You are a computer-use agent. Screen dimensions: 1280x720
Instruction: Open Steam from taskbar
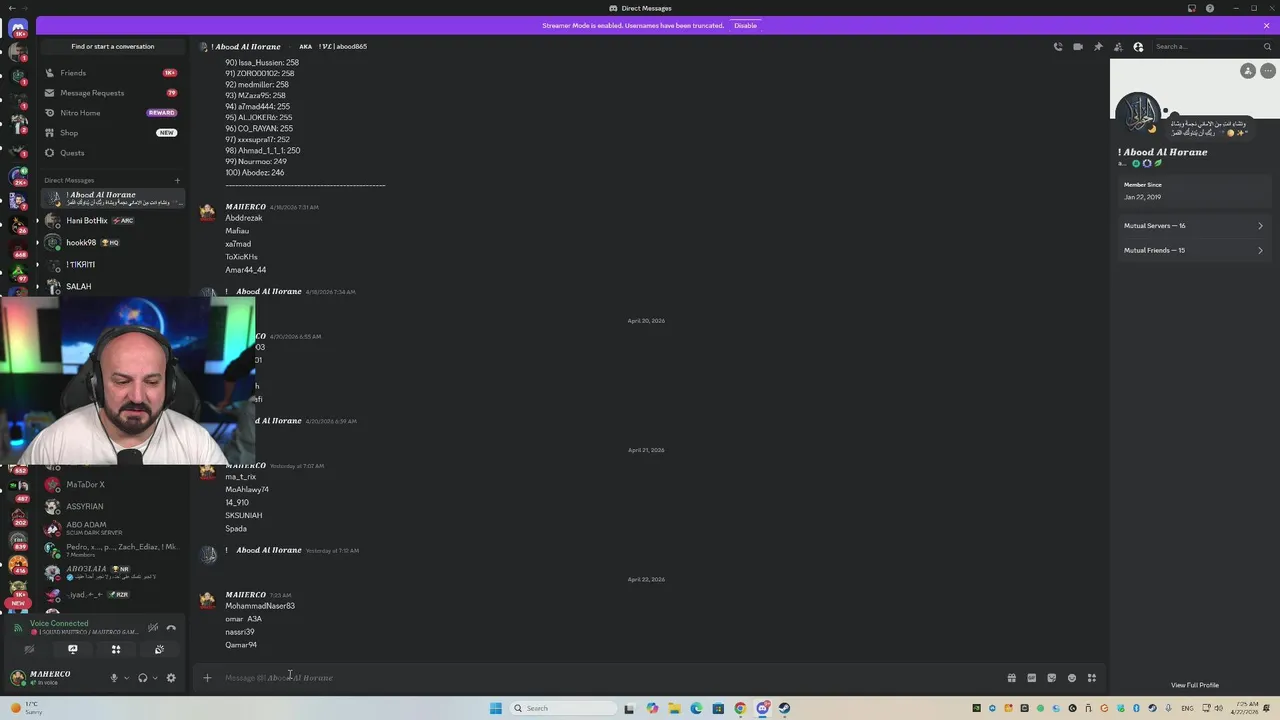pos(784,708)
